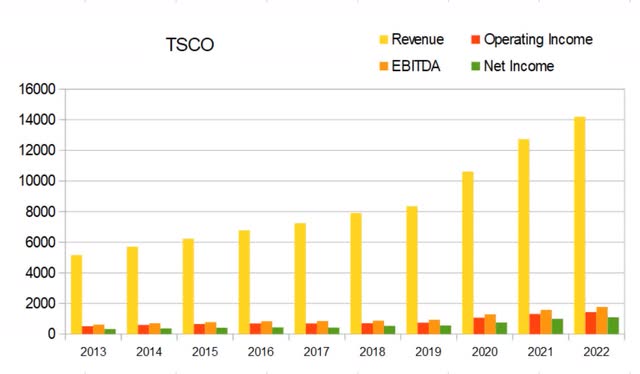Click the 4000 y-axis label
Viewport: 640px width, 374px height.
[40, 273]
